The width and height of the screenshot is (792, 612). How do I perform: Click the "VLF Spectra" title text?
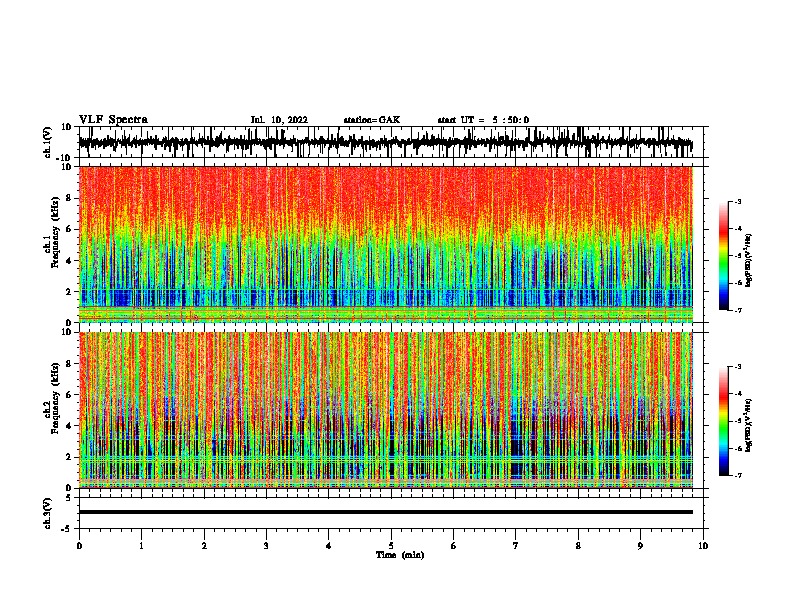coord(113,120)
